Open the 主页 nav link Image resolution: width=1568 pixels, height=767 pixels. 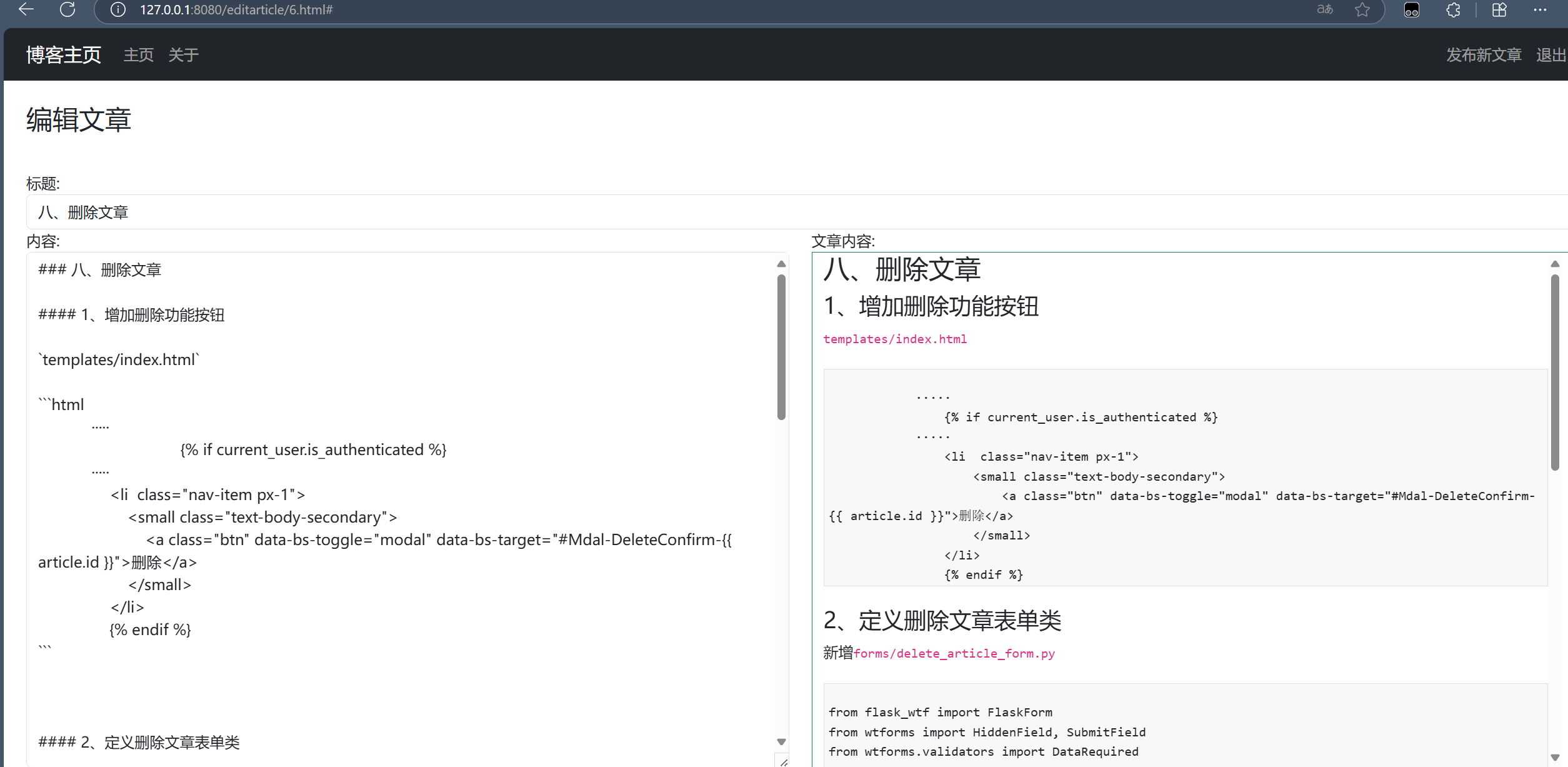click(x=138, y=55)
